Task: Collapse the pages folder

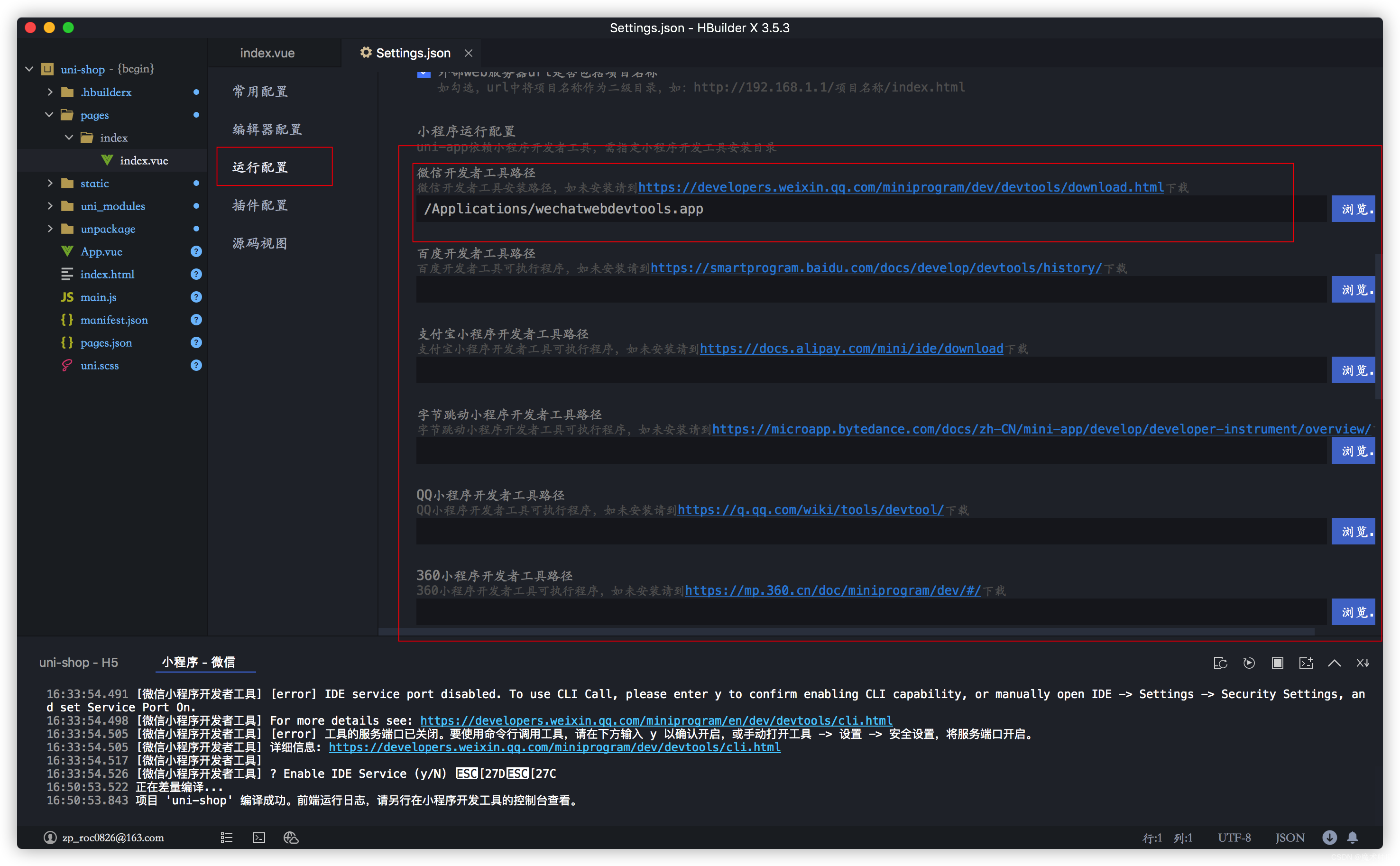Action: coord(49,115)
